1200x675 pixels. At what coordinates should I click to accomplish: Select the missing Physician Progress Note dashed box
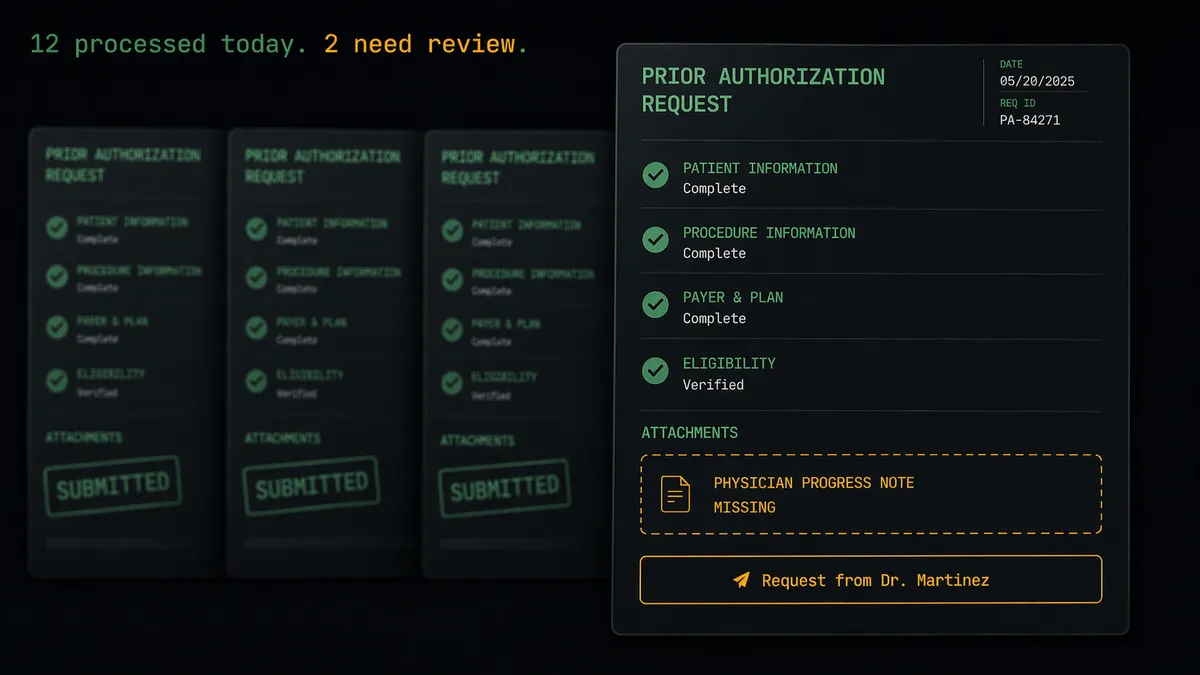pyautogui.click(x=870, y=494)
